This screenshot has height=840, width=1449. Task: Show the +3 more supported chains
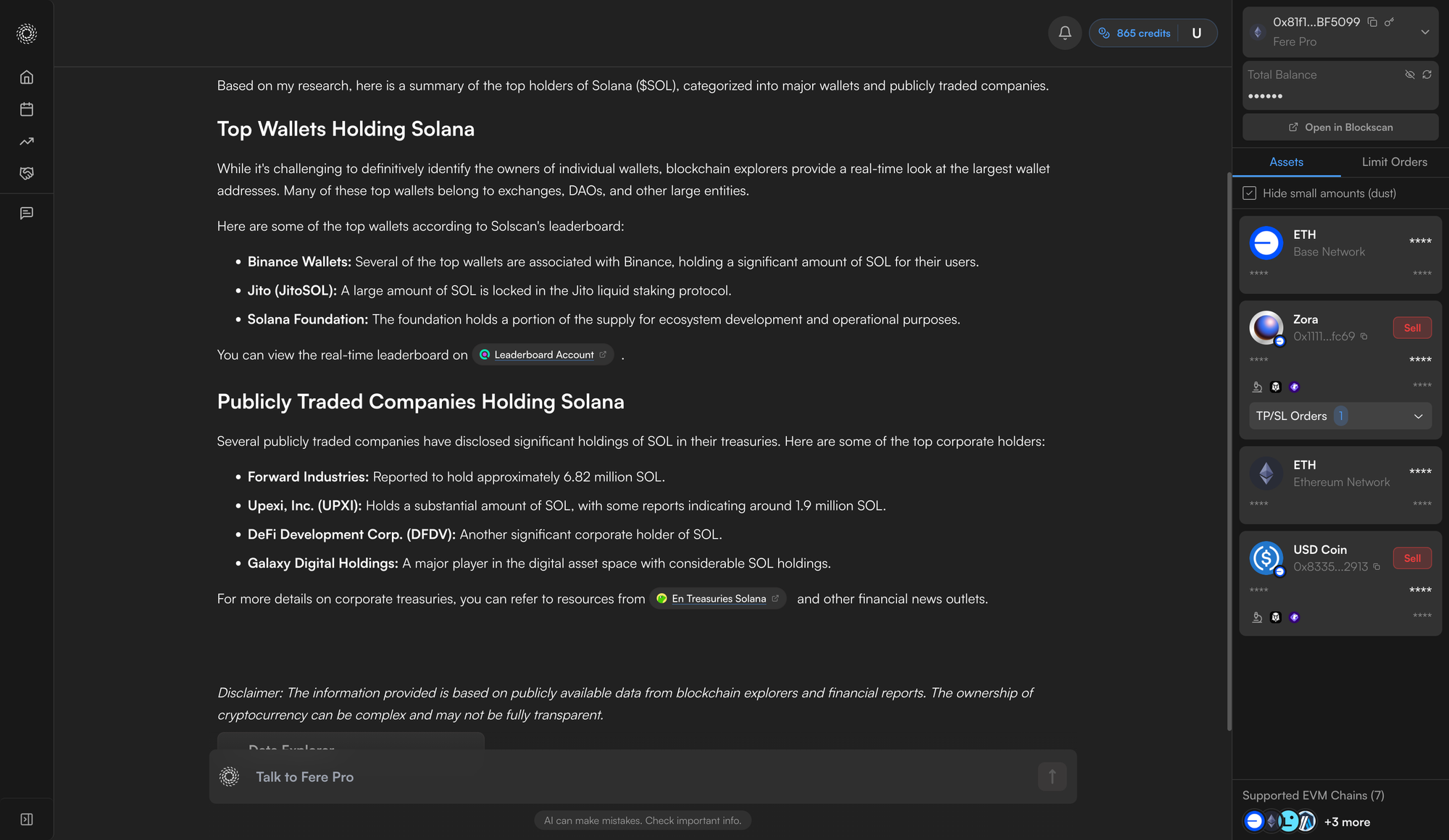1347,822
